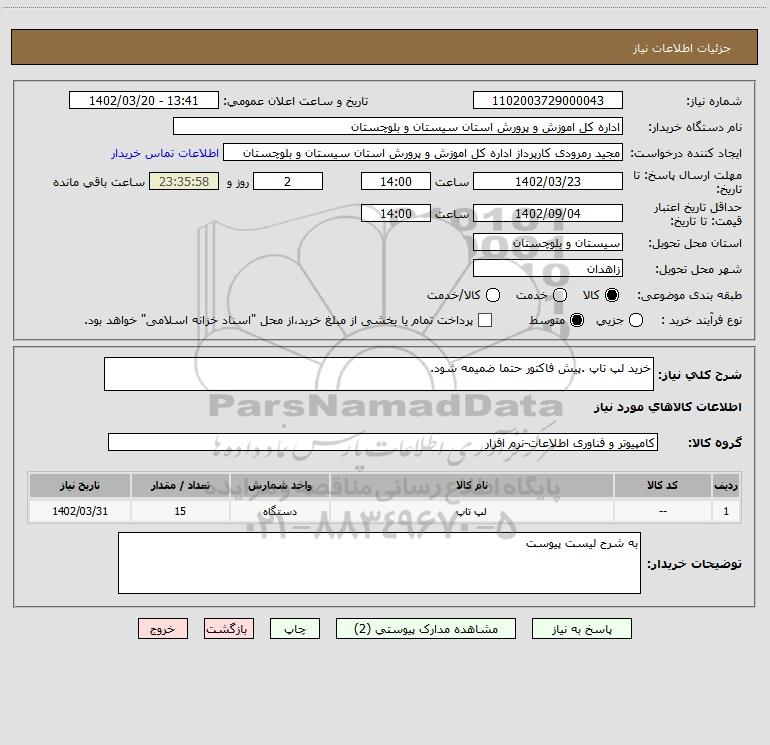Choose the متوسط purchase type radio
Screen dimensions: 770x745
577,320
